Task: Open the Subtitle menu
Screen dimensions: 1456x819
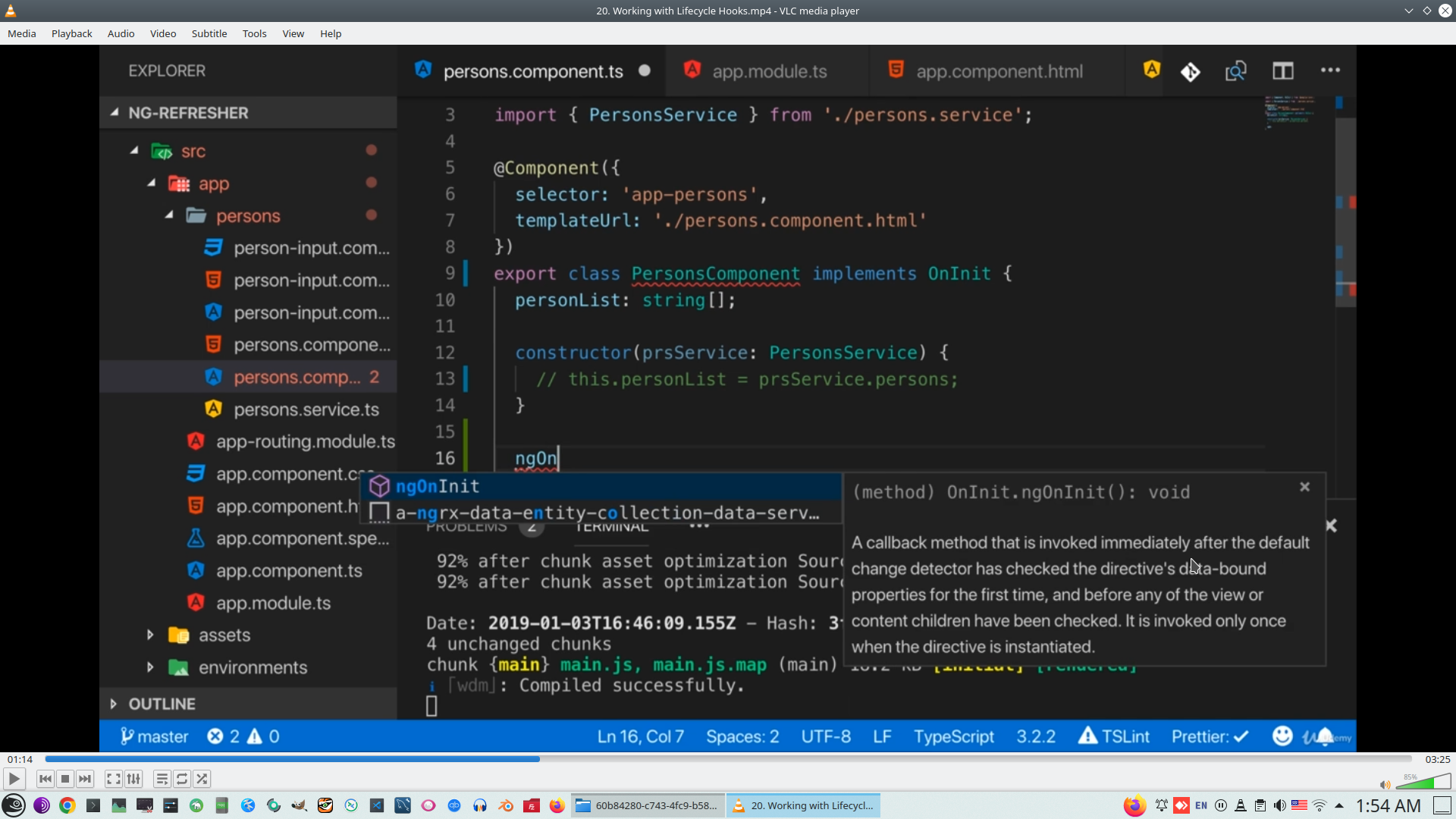Action: [209, 33]
